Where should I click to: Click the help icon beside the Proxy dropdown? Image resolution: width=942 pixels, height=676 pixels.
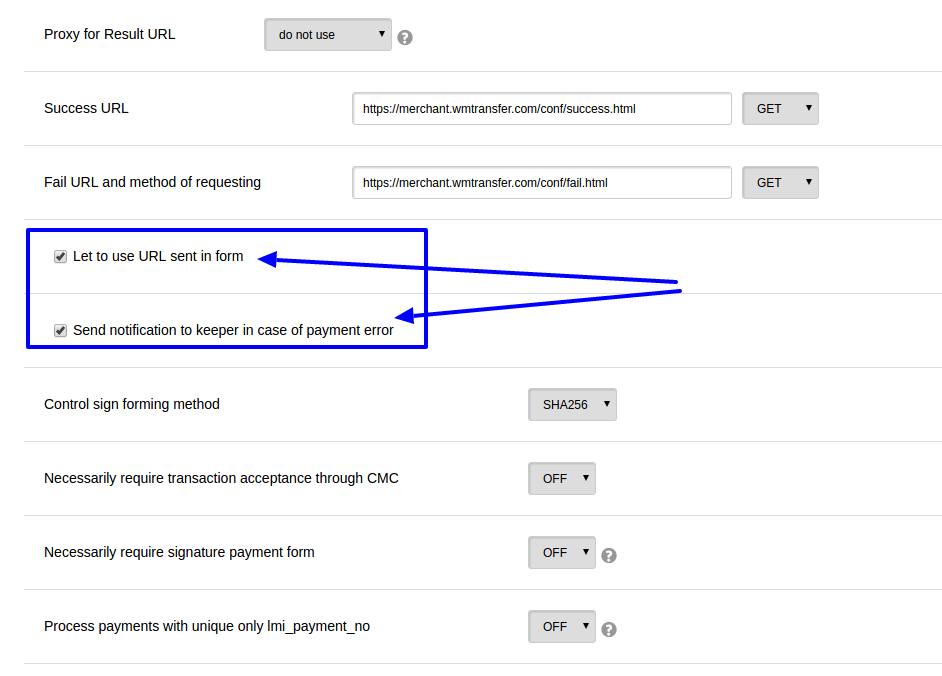(x=405, y=38)
